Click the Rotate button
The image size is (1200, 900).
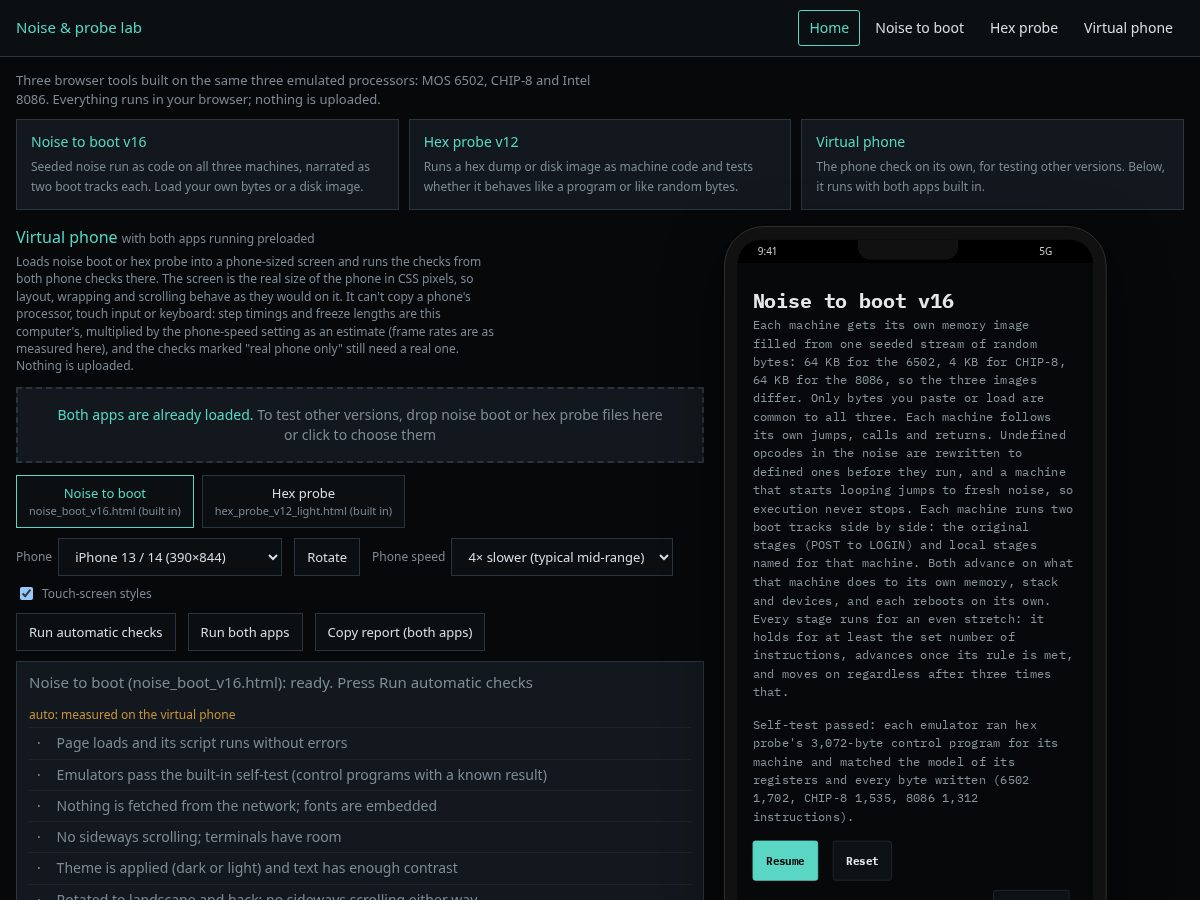pyautogui.click(x=327, y=557)
